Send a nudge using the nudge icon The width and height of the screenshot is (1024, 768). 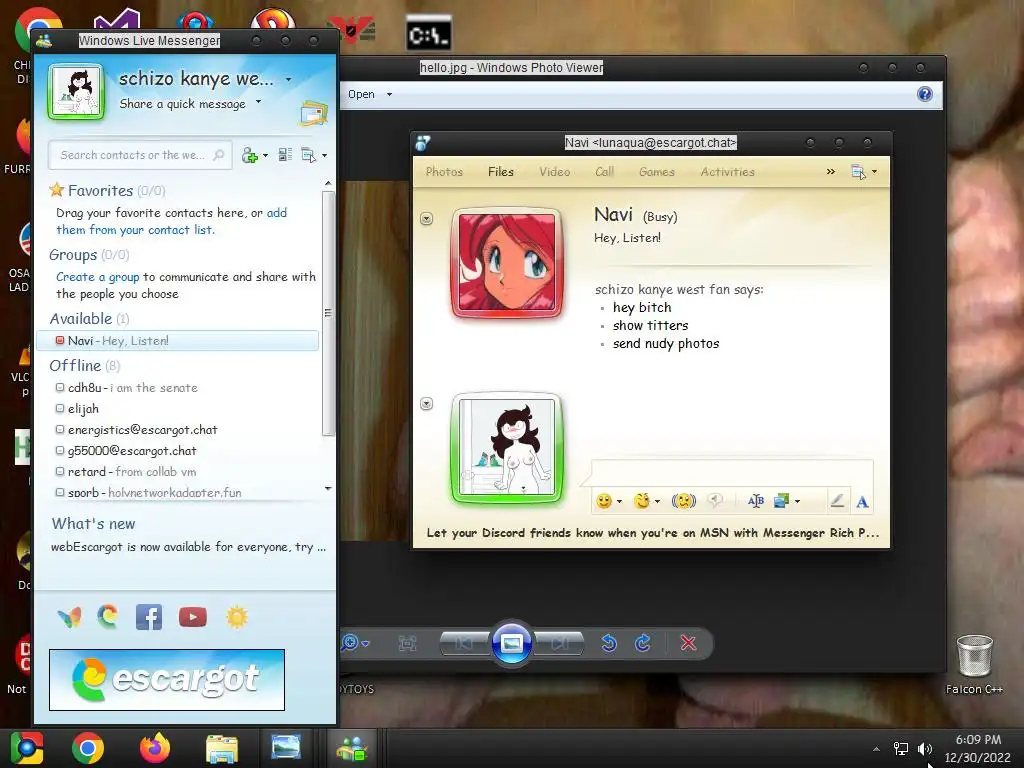684,501
